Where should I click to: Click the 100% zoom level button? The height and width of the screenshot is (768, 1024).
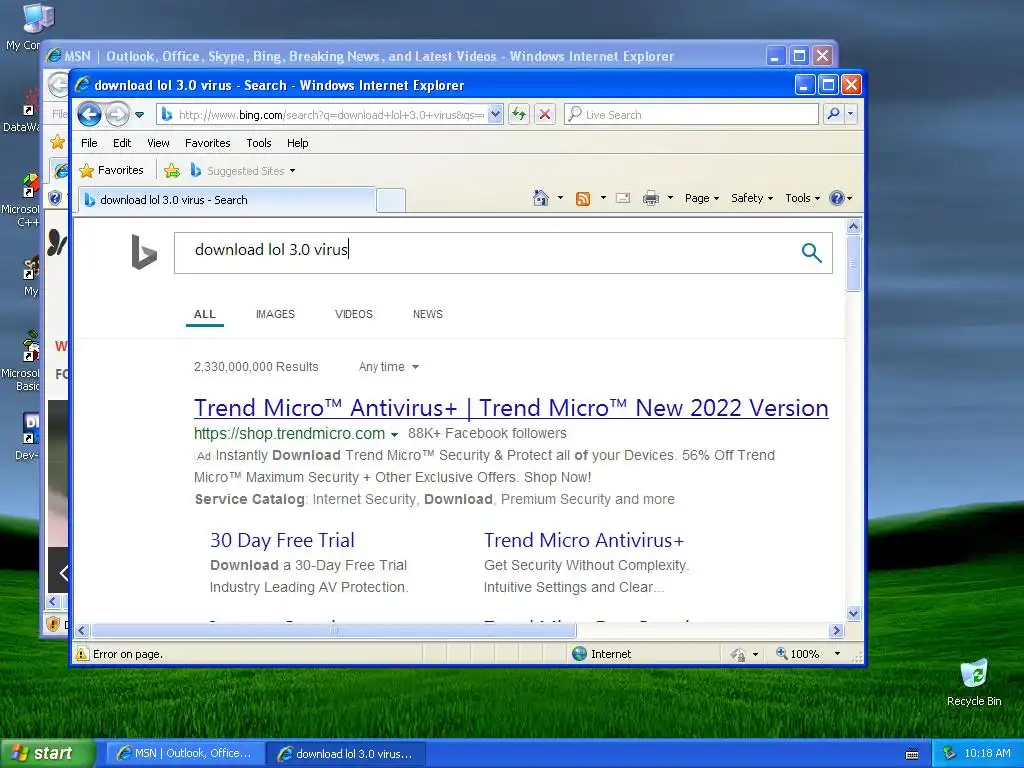coord(797,654)
